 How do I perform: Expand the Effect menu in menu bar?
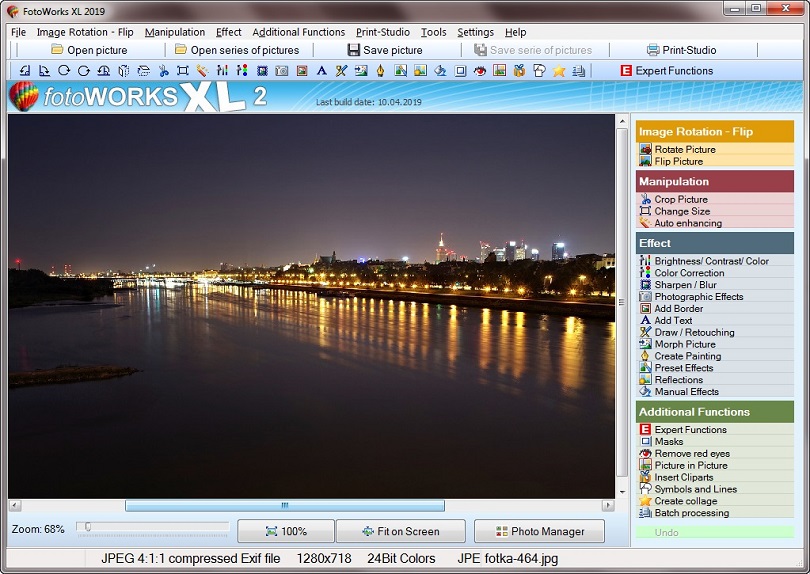[x=228, y=32]
